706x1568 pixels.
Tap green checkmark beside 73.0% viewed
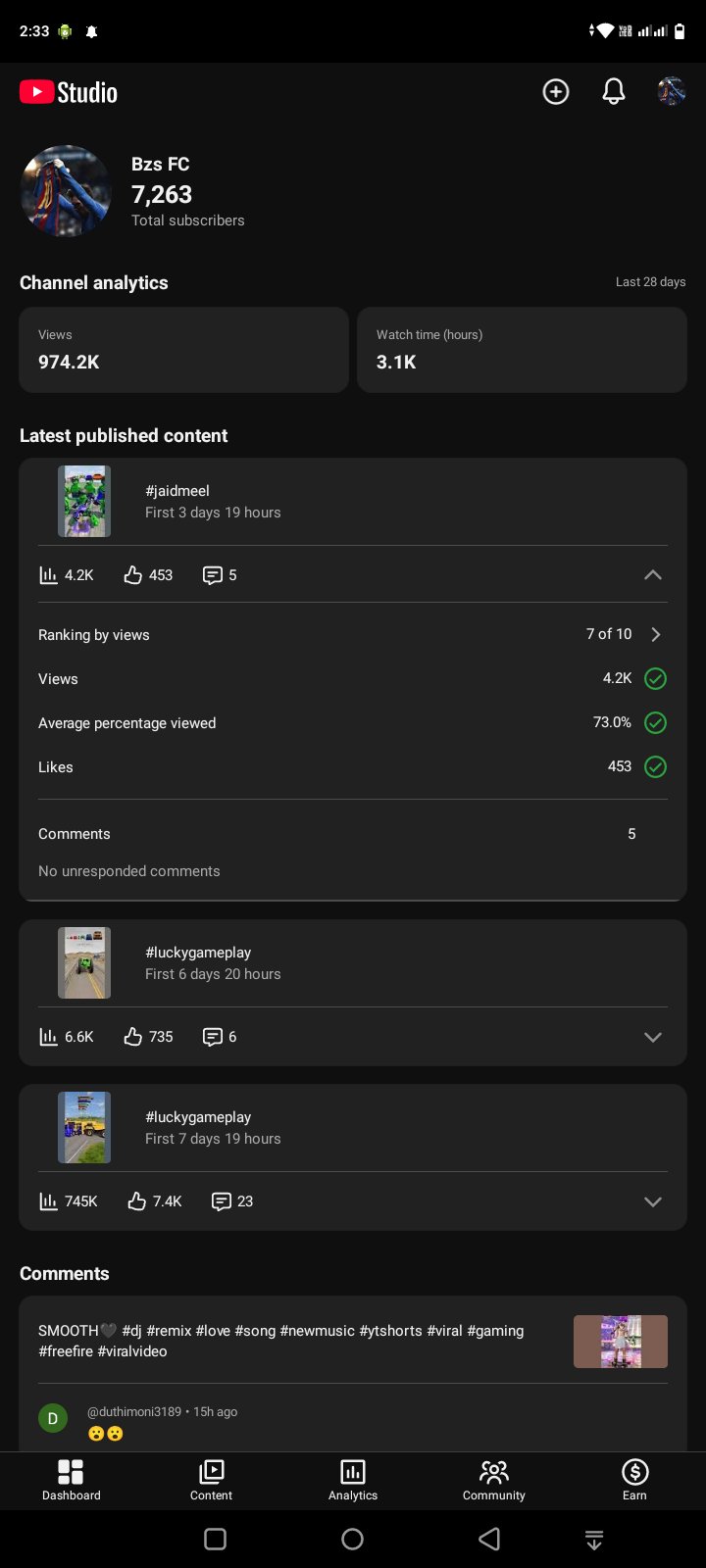[x=655, y=722]
